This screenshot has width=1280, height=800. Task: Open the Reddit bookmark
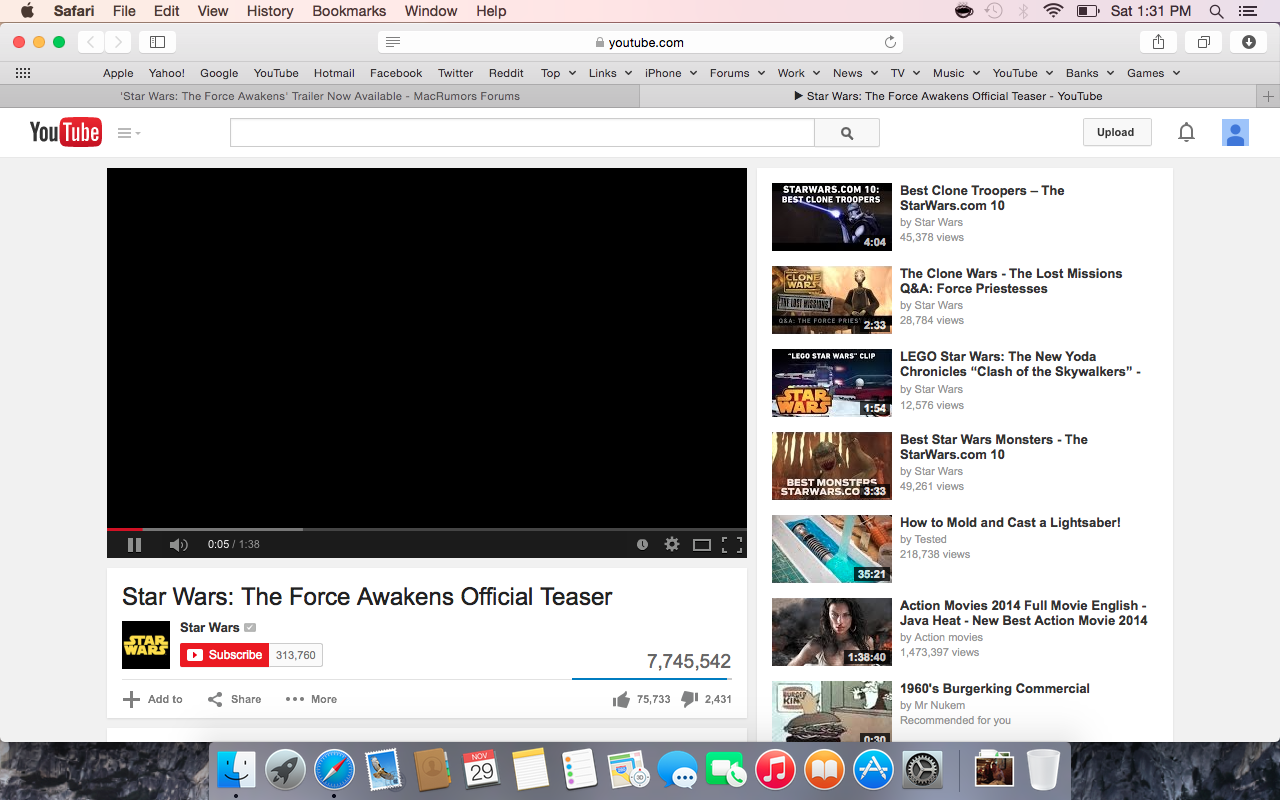pos(506,73)
